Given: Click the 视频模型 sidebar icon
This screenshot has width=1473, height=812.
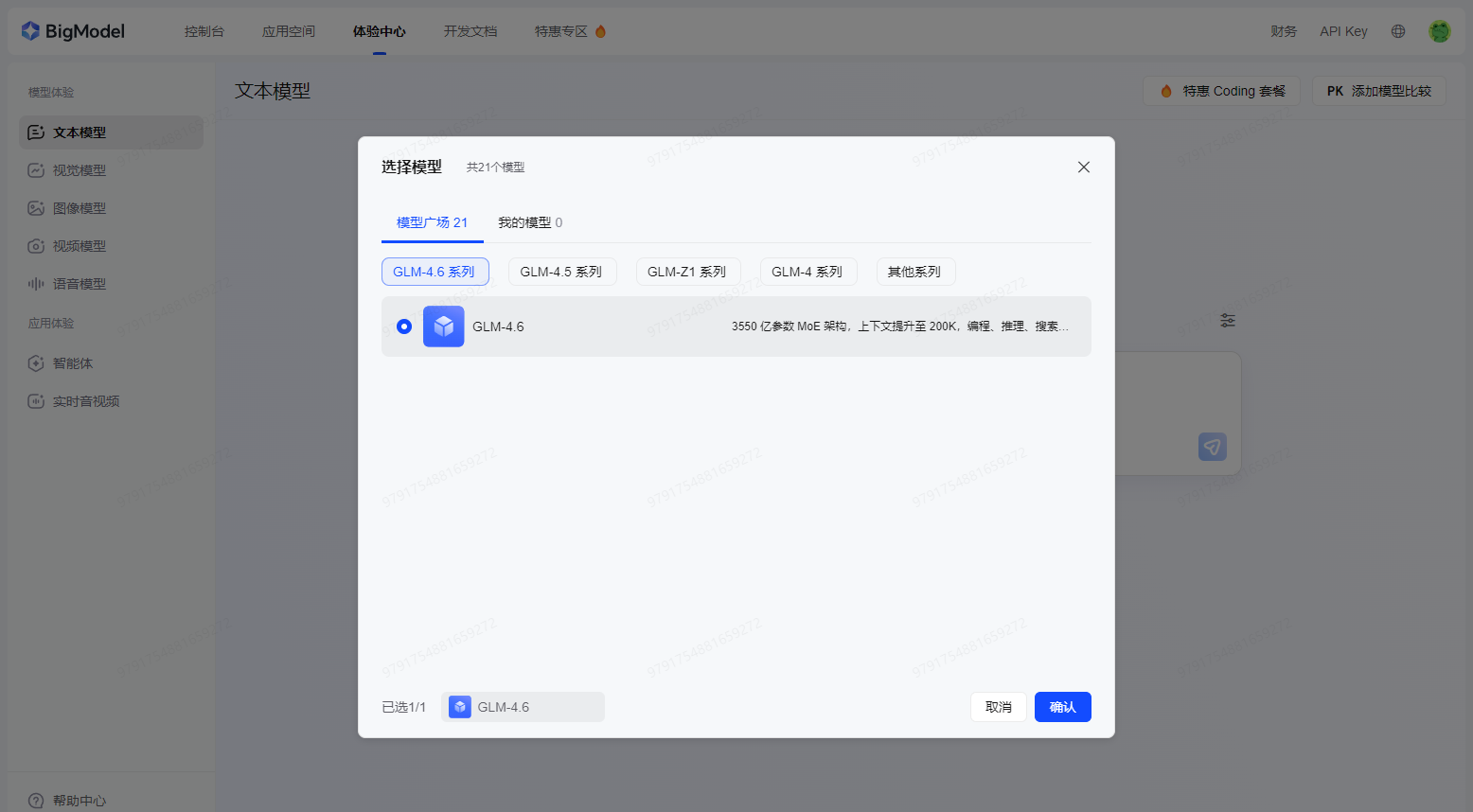Looking at the screenshot, I should tap(36, 246).
